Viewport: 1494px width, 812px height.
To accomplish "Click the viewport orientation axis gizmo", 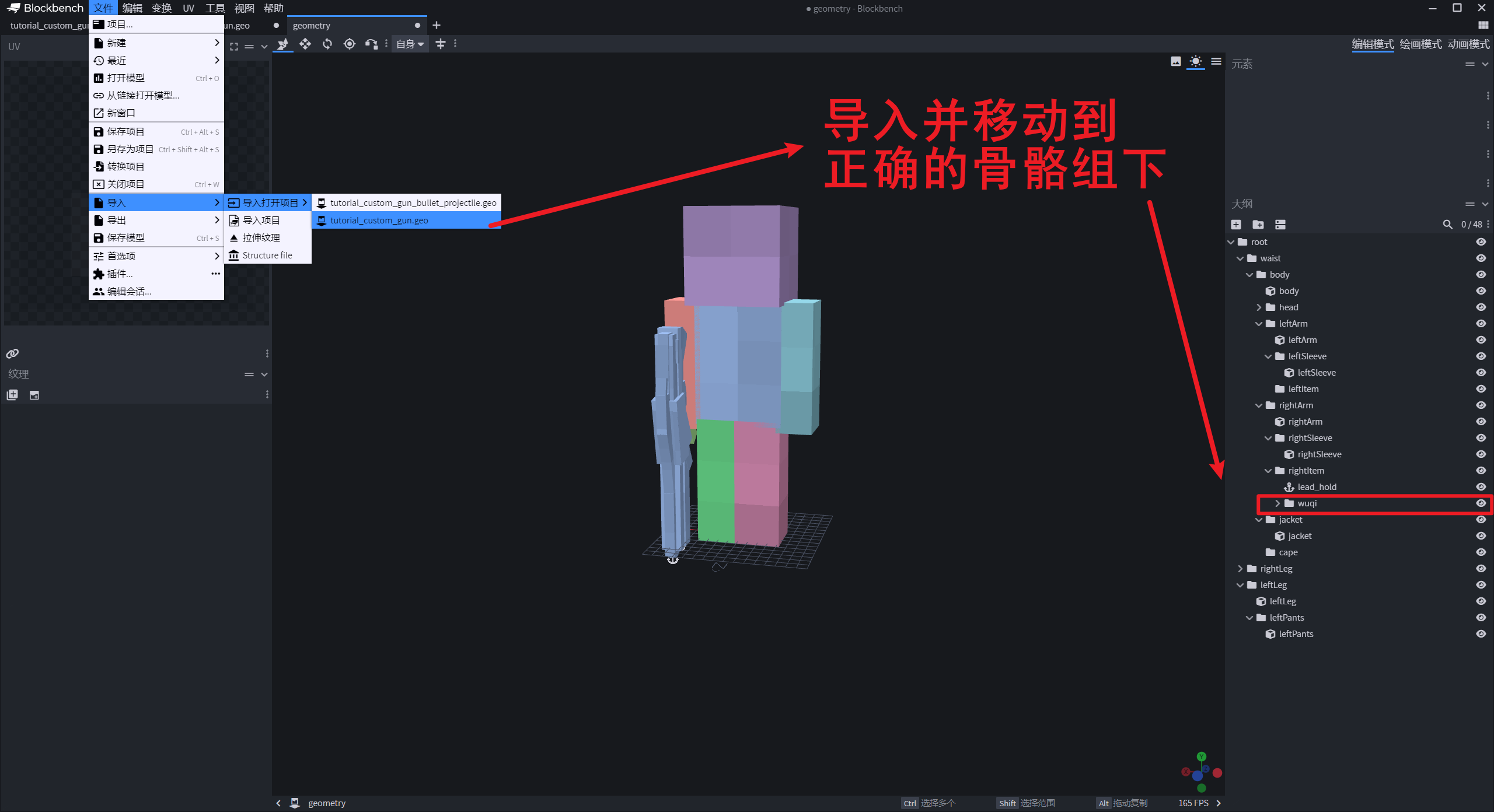I will pyautogui.click(x=1201, y=772).
